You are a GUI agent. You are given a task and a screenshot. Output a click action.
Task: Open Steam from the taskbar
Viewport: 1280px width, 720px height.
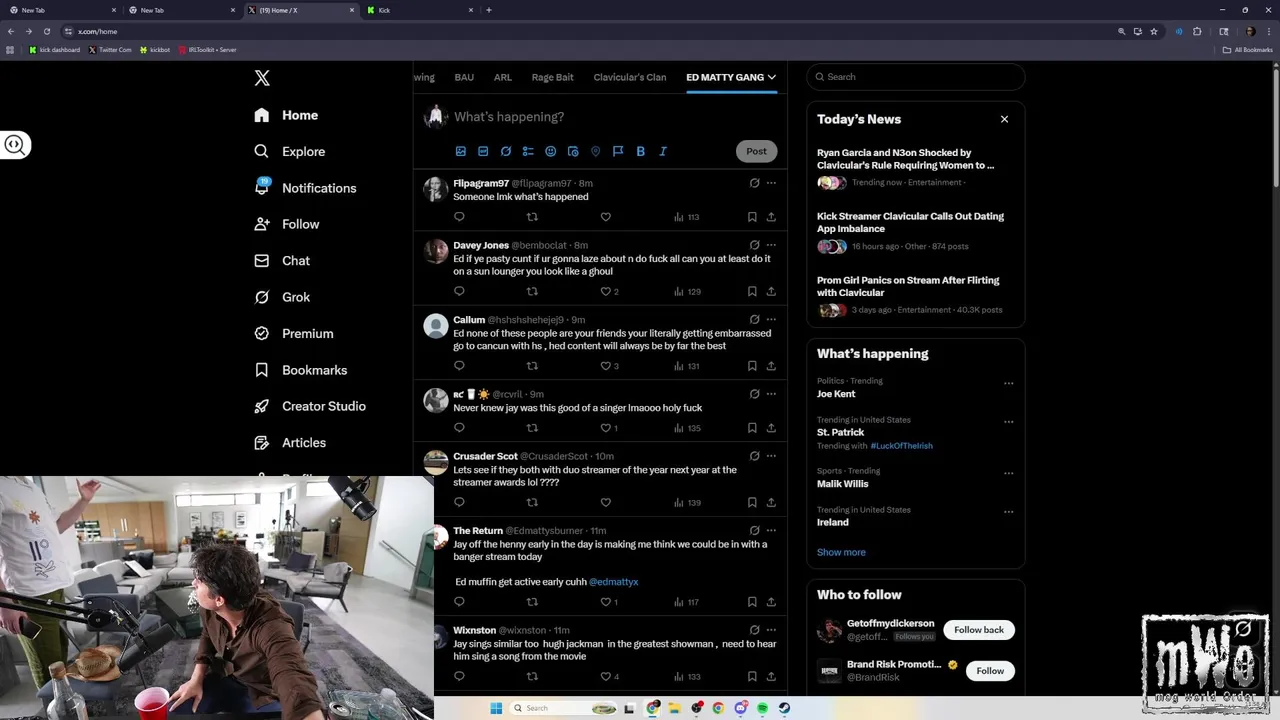click(784, 708)
